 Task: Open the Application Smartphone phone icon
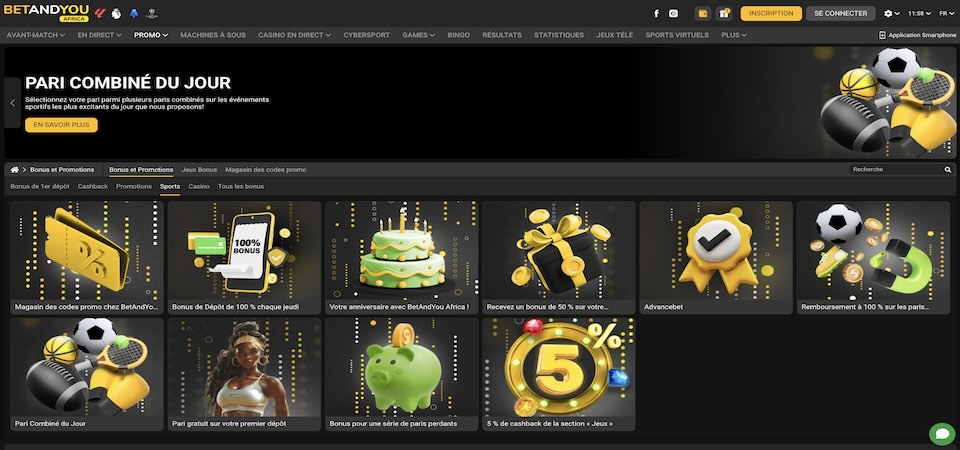click(x=882, y=35)
